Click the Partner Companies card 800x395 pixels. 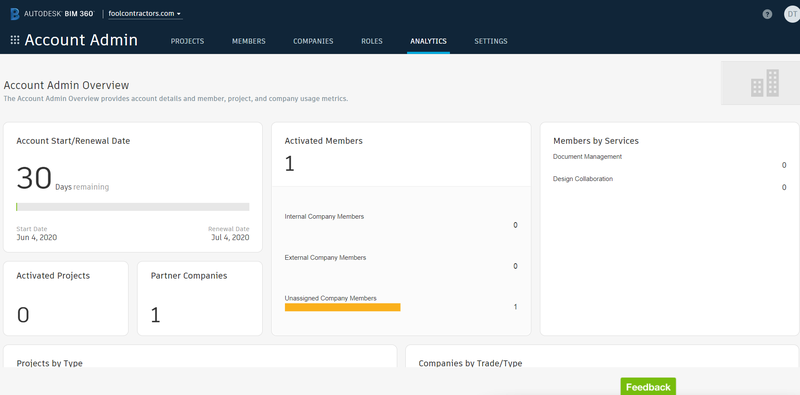[200, 299]
